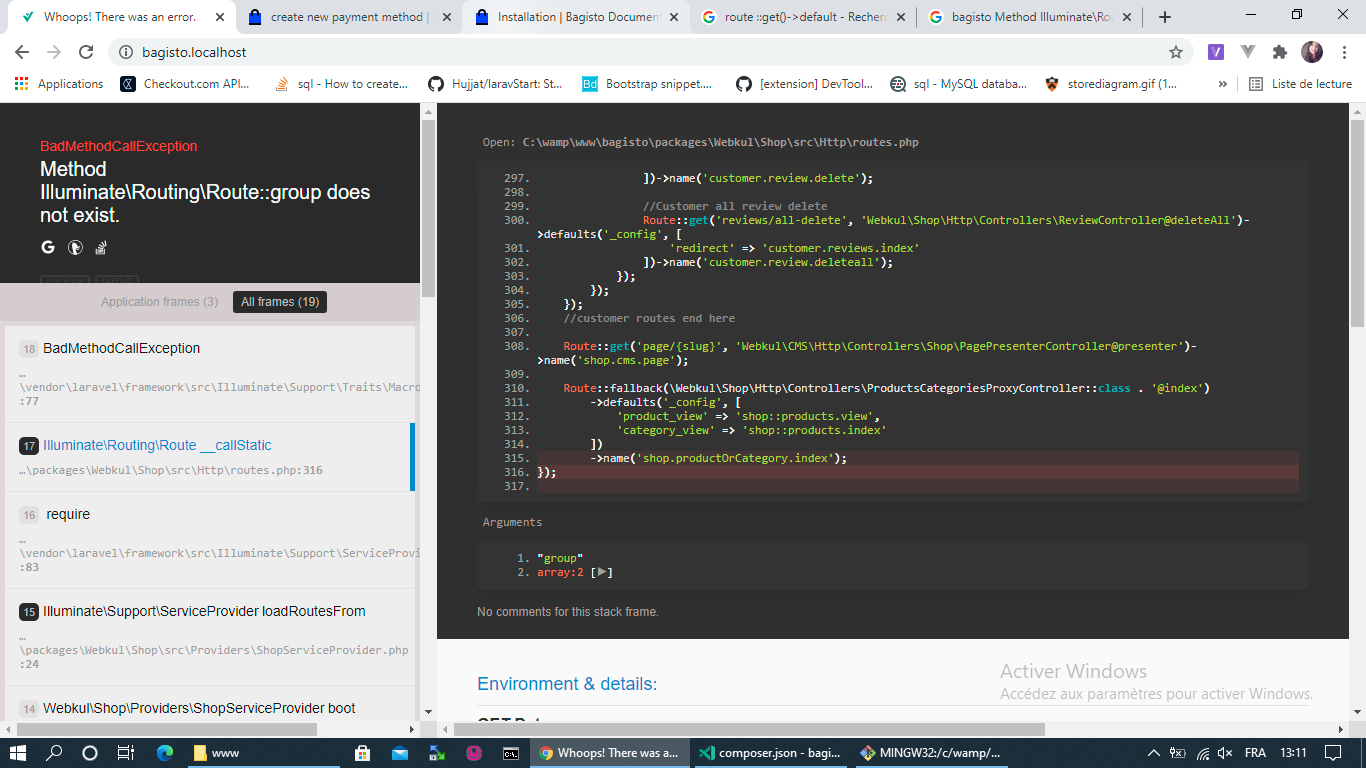Open the 'Checkout.com API' bookmark
Image resolution: width=1366 pixels, height=768 pixels.
[185, 84]
